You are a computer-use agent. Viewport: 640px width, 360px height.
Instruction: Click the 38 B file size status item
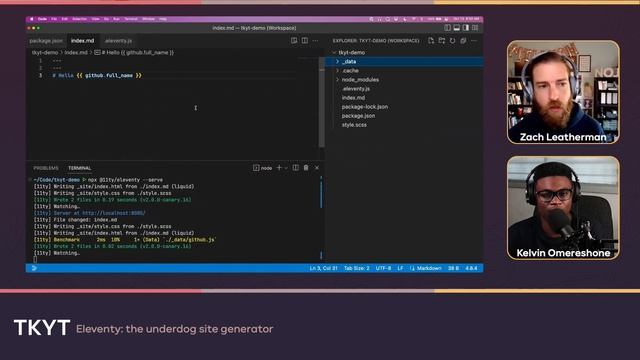tap(453, 268)
